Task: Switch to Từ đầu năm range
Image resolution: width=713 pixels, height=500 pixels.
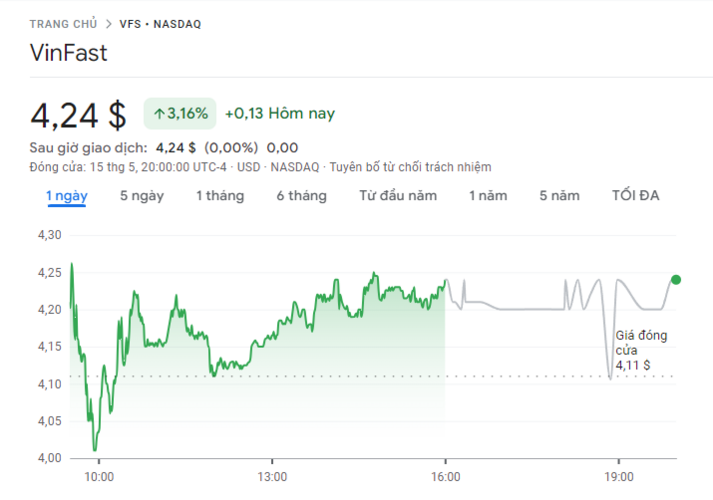Action: 398,196
